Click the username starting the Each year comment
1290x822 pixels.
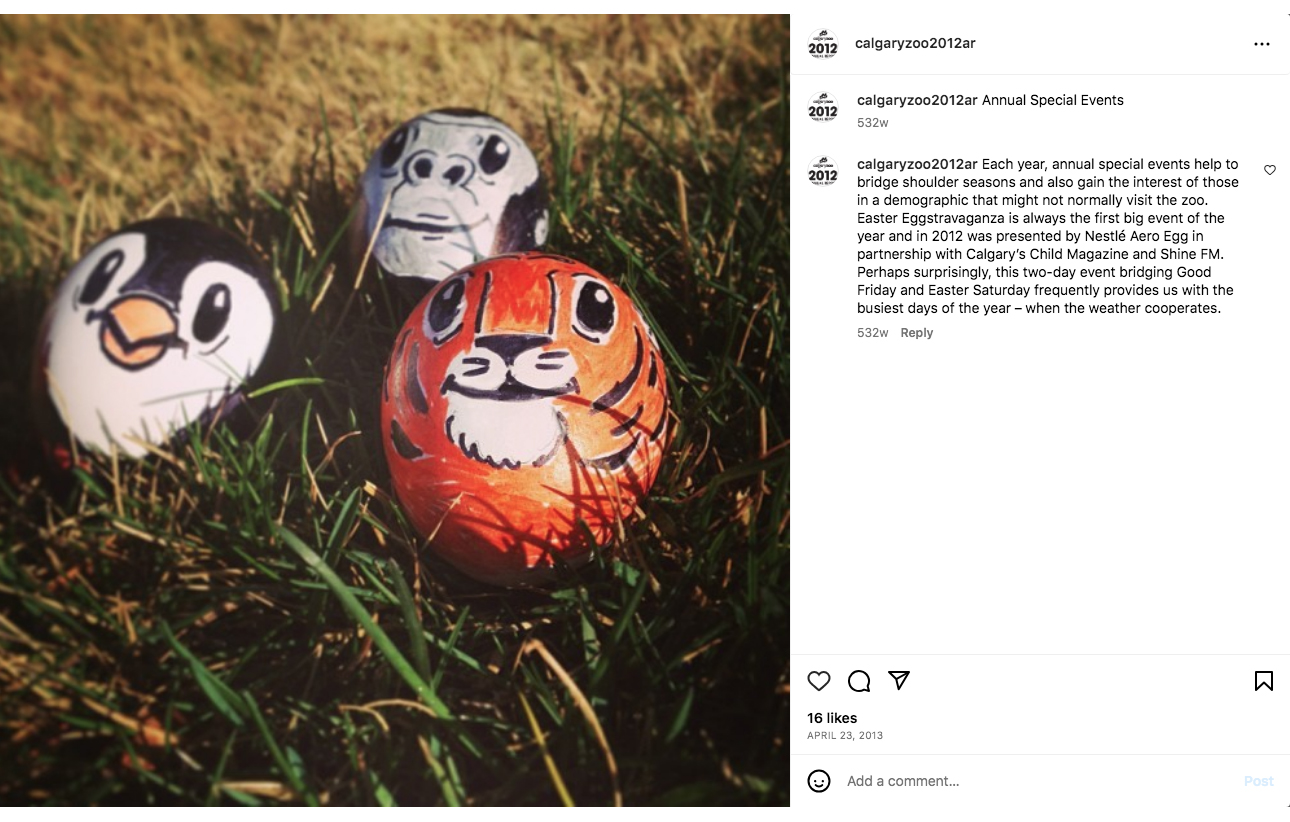click(x=917, y=164)
